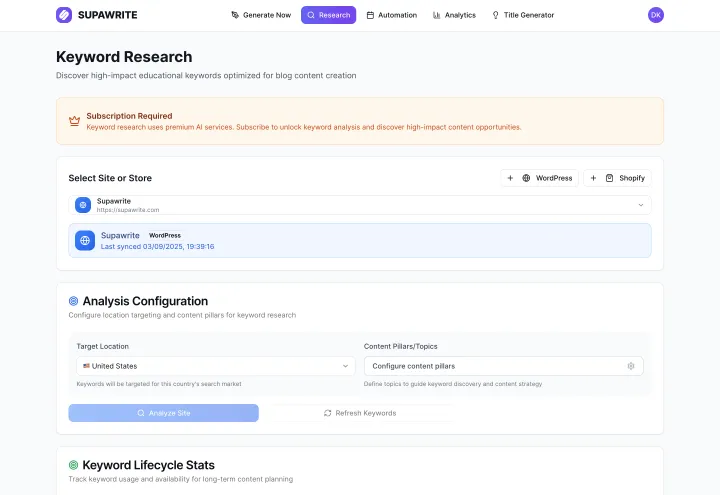The width and height of the screenshot is (720, 495).
Task: Click the Select Site or Store heading
Action: pos(110,178)
